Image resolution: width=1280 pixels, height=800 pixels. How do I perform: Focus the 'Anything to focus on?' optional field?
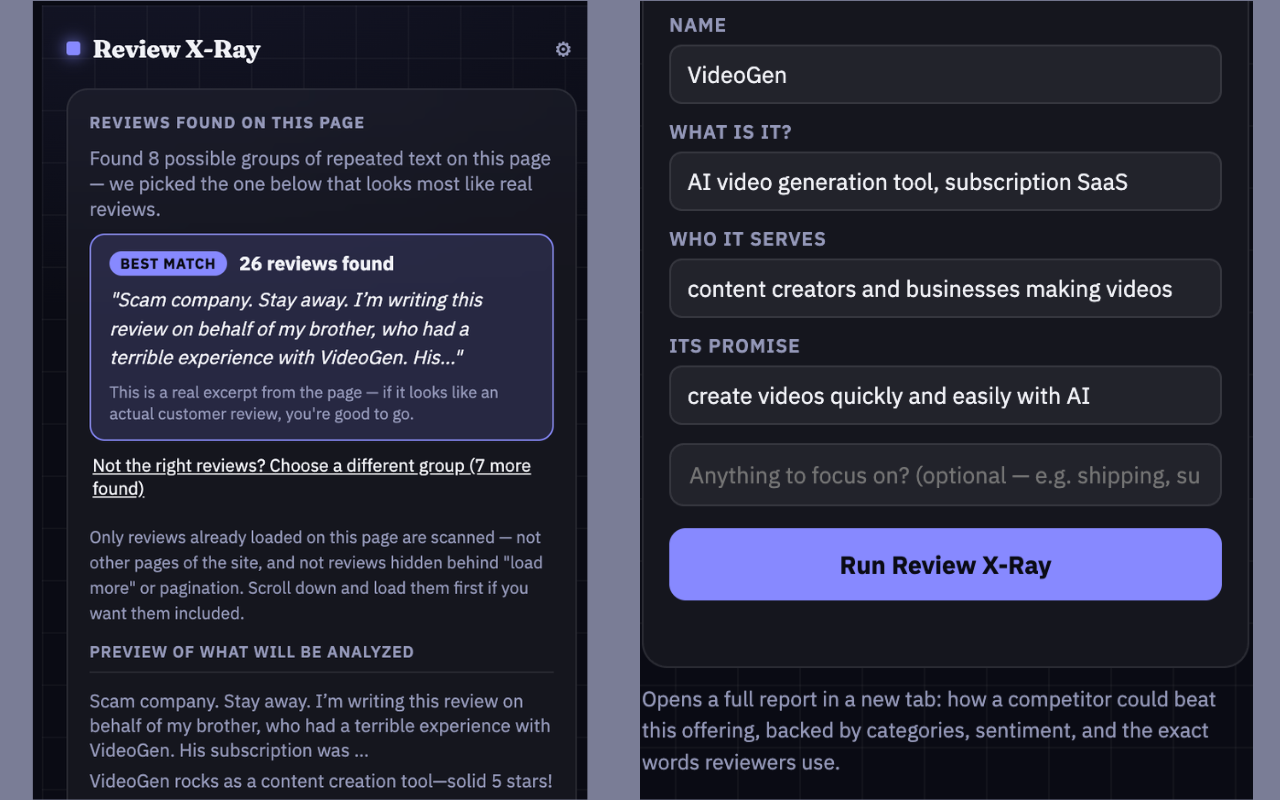(x=945, y=475)
